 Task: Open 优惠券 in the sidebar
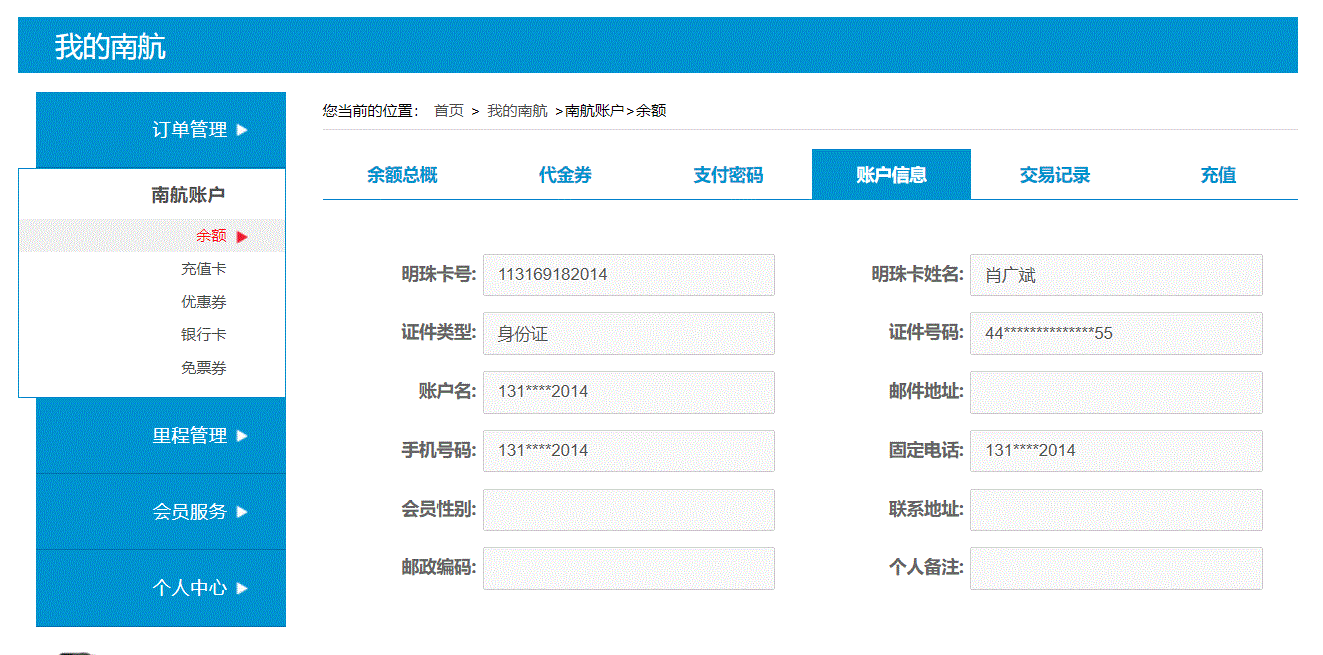(204, 302)
